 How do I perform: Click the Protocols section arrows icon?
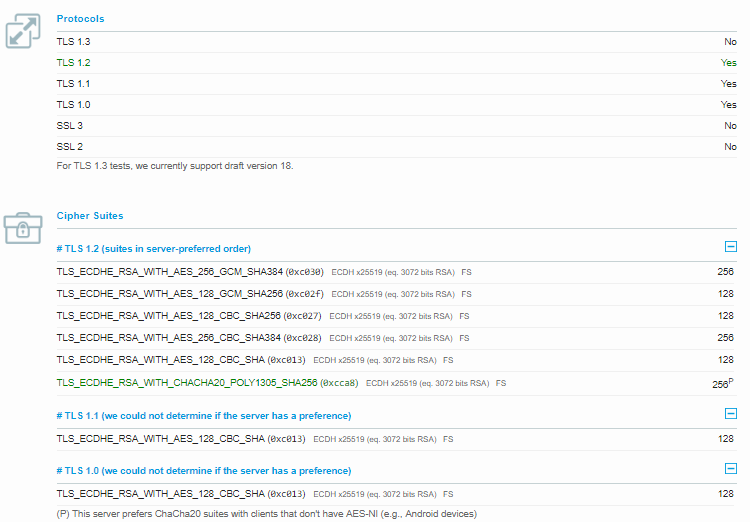coord(23,31)
